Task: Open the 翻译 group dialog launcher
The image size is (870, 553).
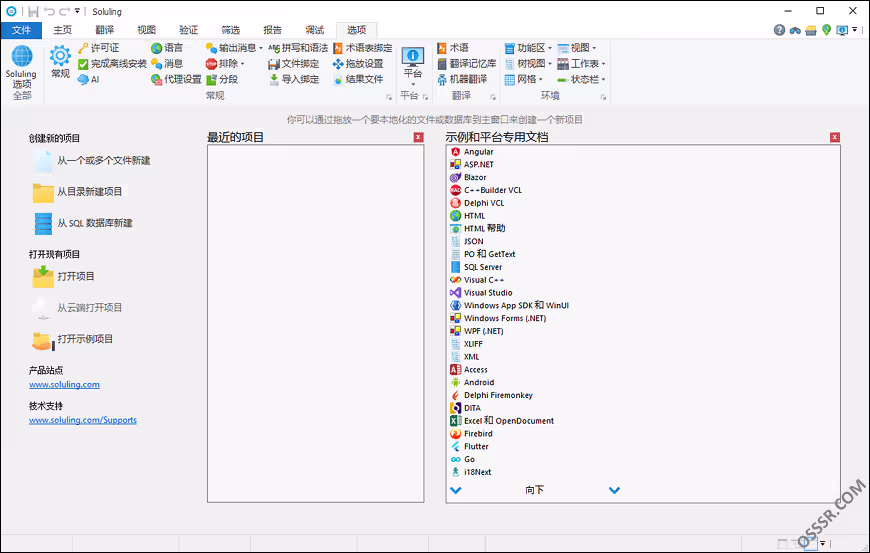Action: coord(493,97)
